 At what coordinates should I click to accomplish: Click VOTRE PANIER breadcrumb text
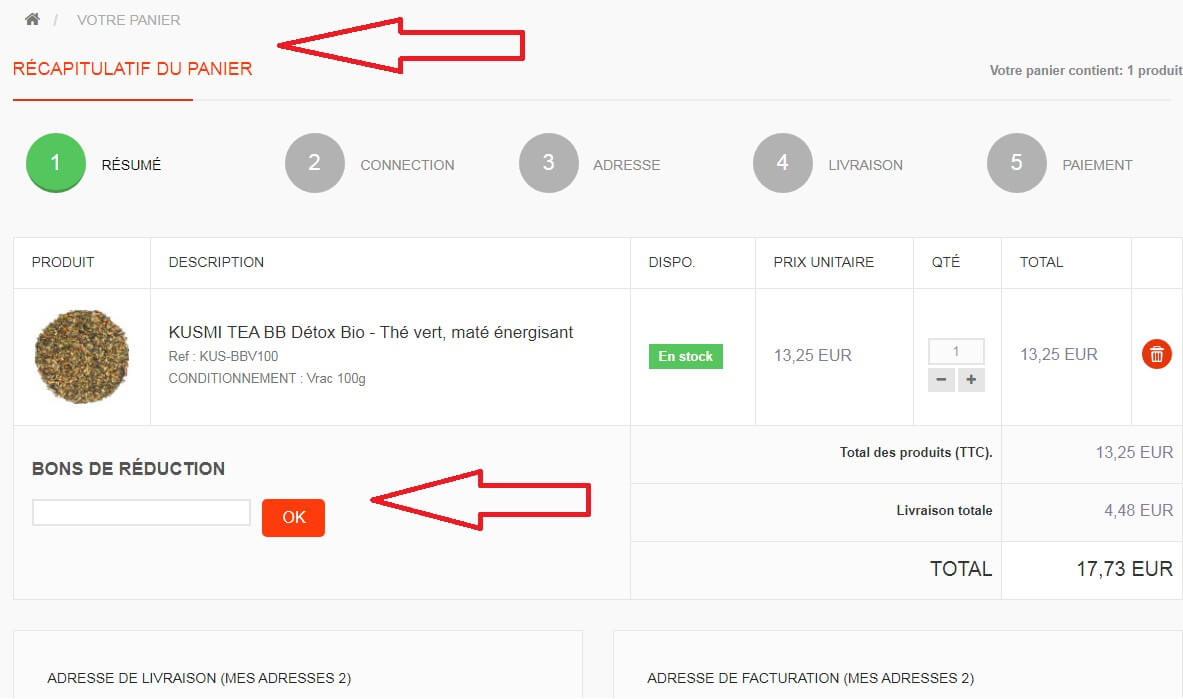coord(128,20)
